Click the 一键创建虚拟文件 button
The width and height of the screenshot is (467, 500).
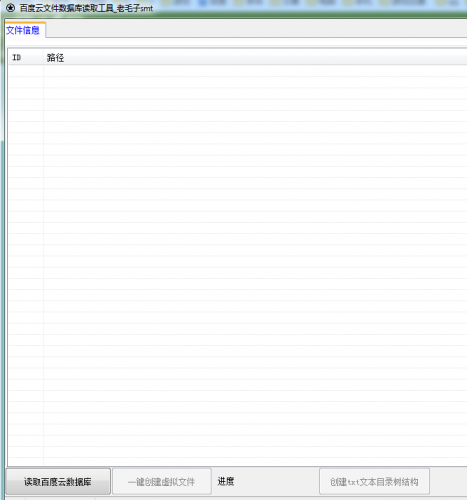pos(162,481)
